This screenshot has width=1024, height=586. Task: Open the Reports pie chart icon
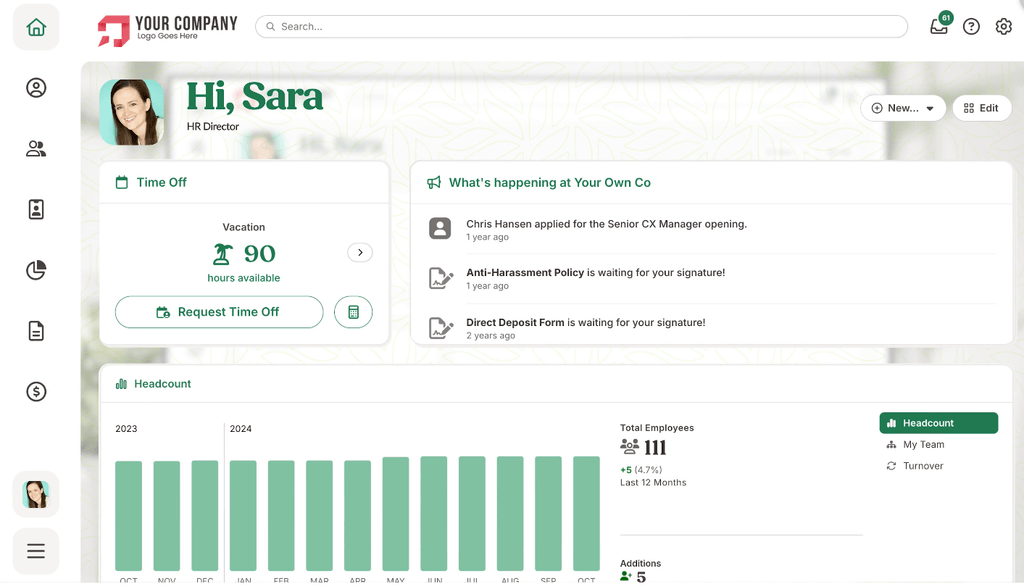click(36, 270)
